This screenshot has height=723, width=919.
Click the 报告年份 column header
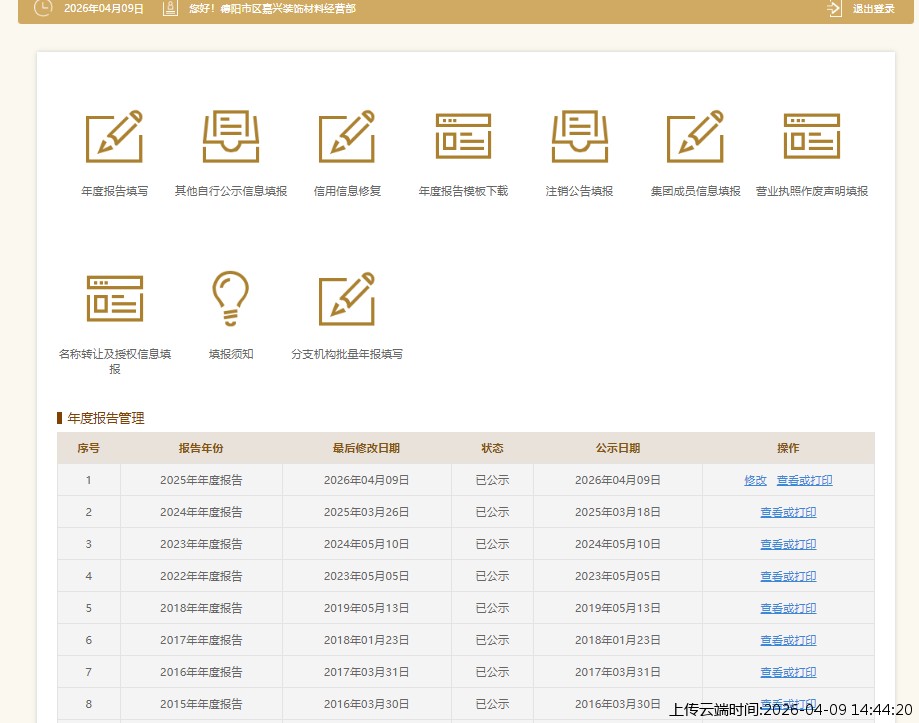click(201, 448)
